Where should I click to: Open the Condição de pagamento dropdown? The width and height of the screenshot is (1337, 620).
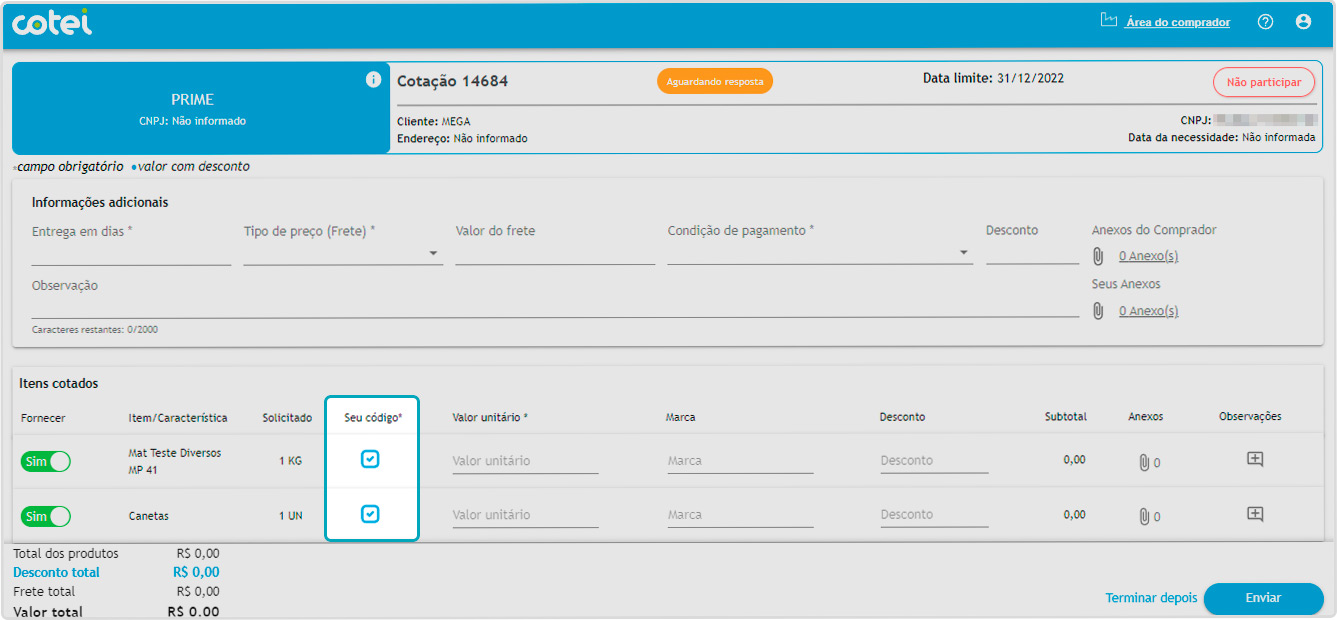tap(819, 254)
